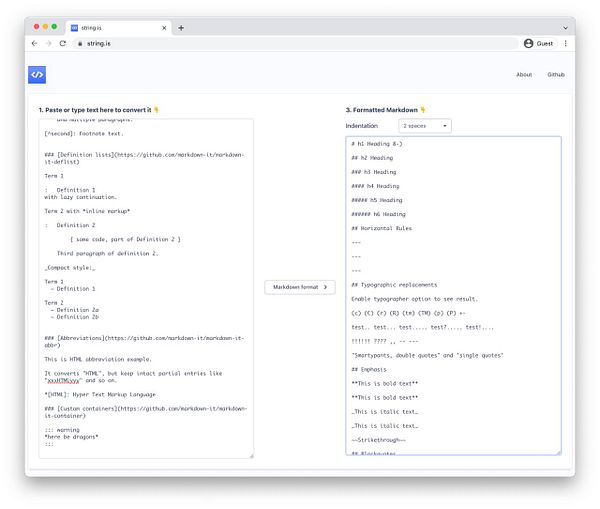Open a new tab with the plus icon
The height and width of the screenshot is (509, 600).
coord(181,28)
